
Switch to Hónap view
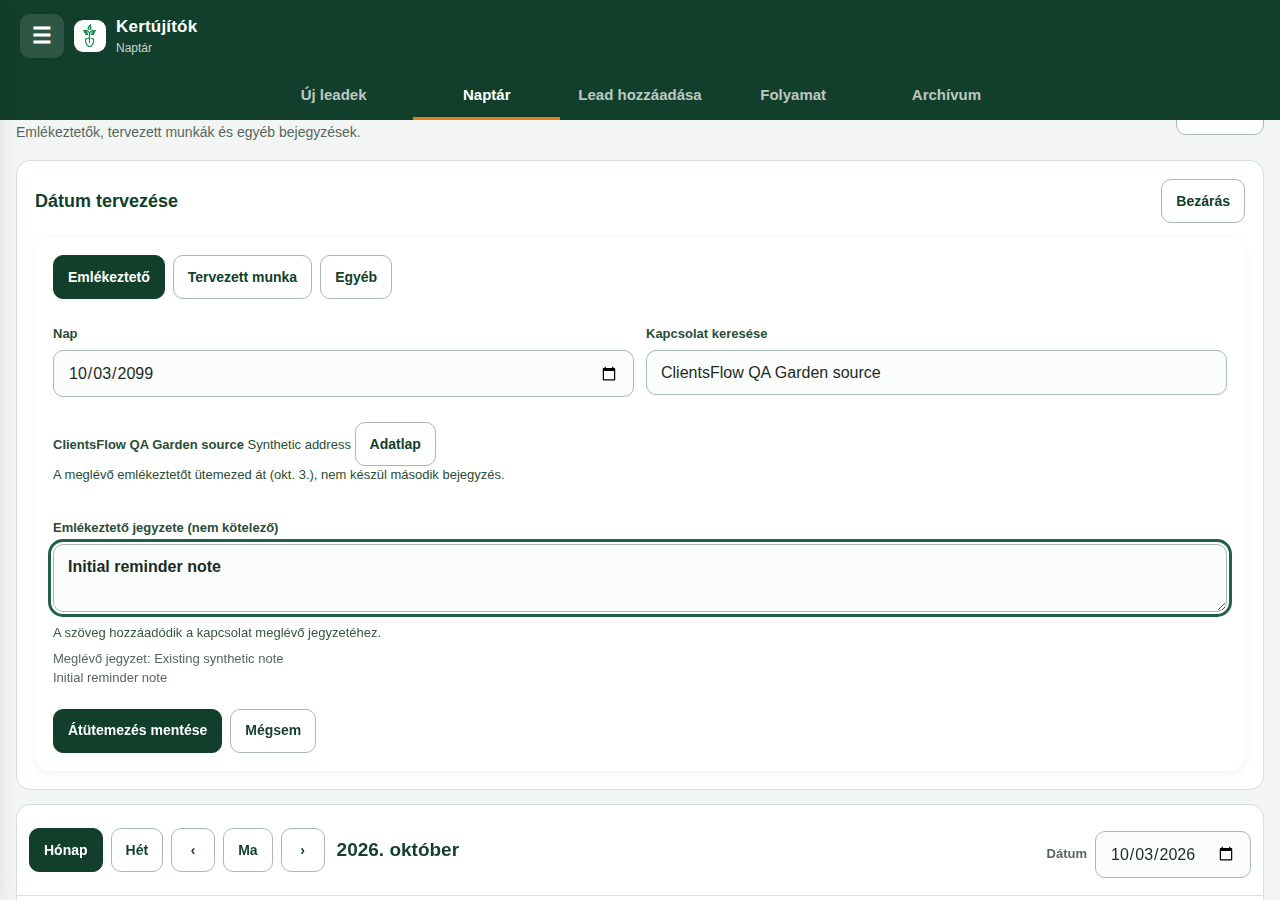pyautogui.click(x=66, y=850)
